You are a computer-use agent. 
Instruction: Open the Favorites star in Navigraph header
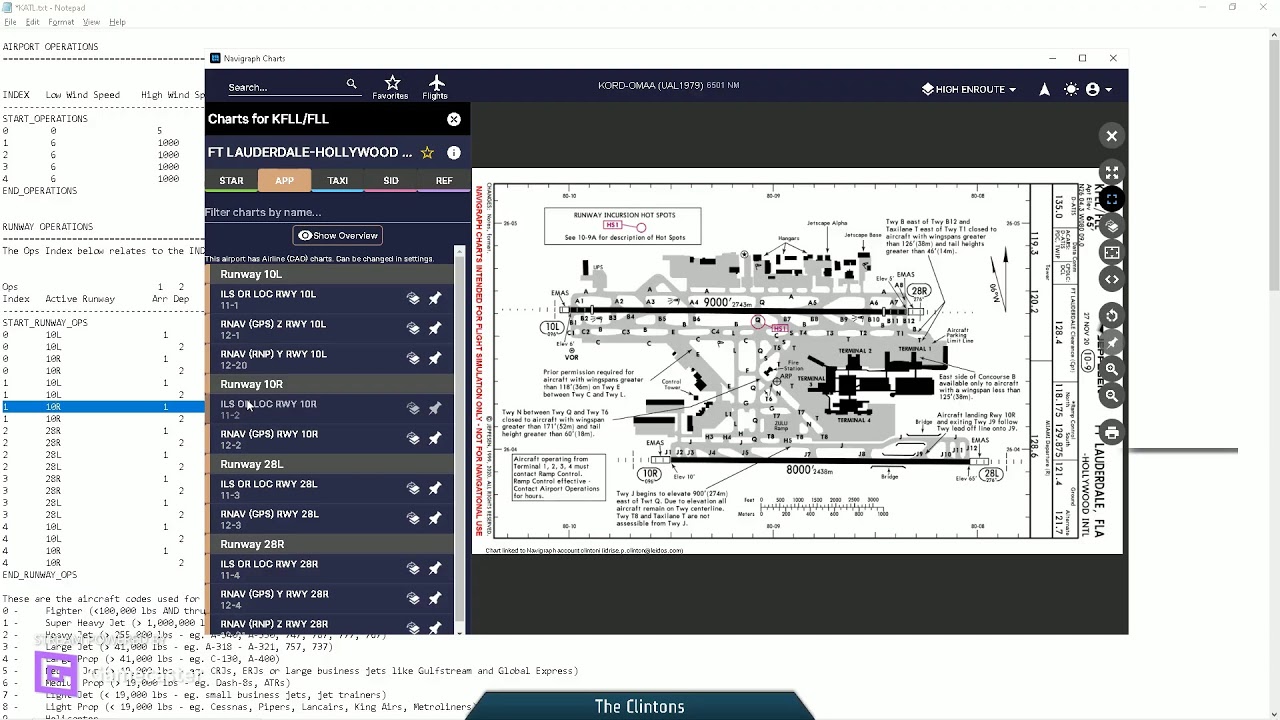tap(391, 87)
